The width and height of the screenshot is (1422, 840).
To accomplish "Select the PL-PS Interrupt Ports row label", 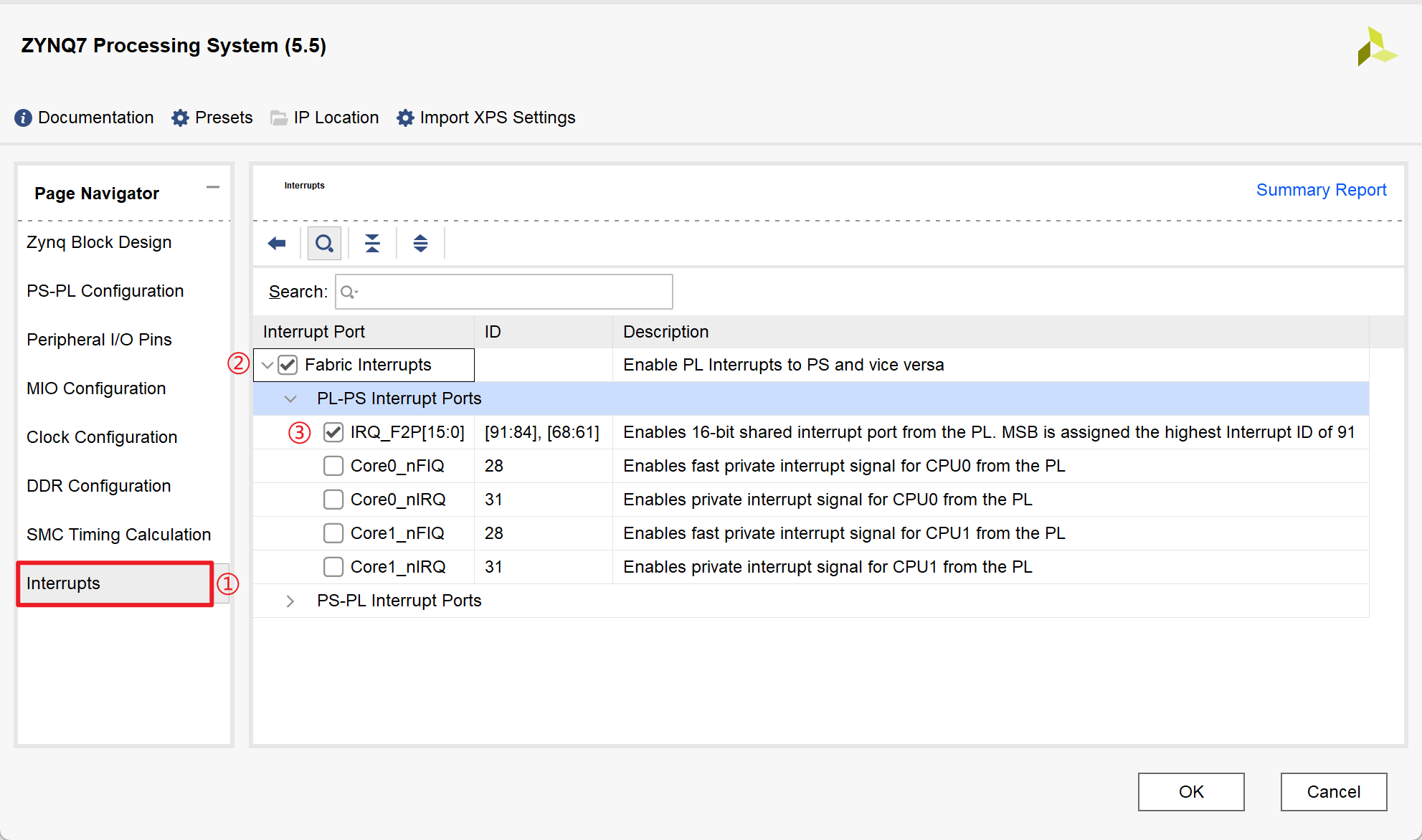I will coord(399,398).
